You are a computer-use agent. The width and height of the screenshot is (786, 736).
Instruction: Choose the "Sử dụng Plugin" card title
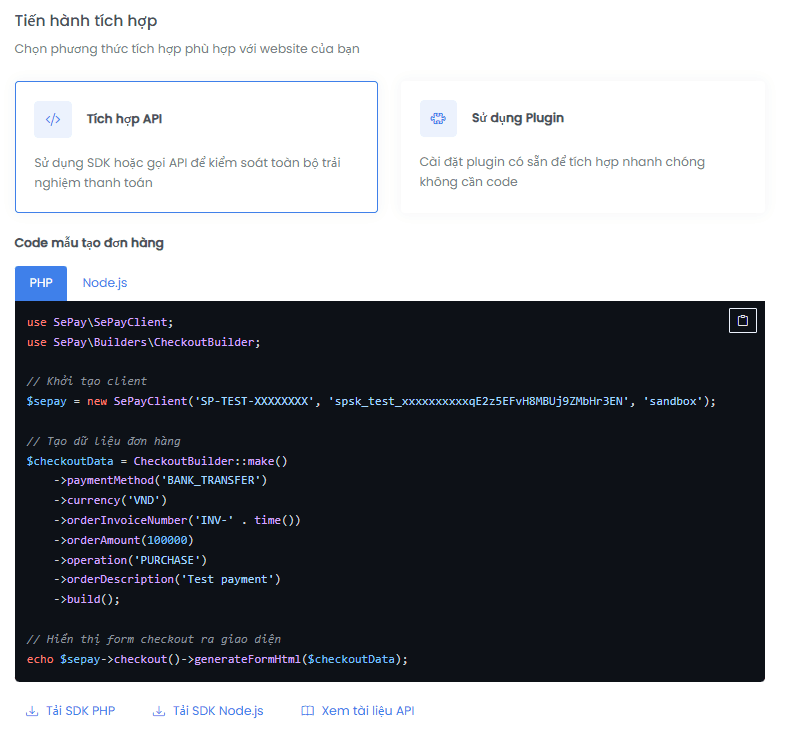point(518,118)
